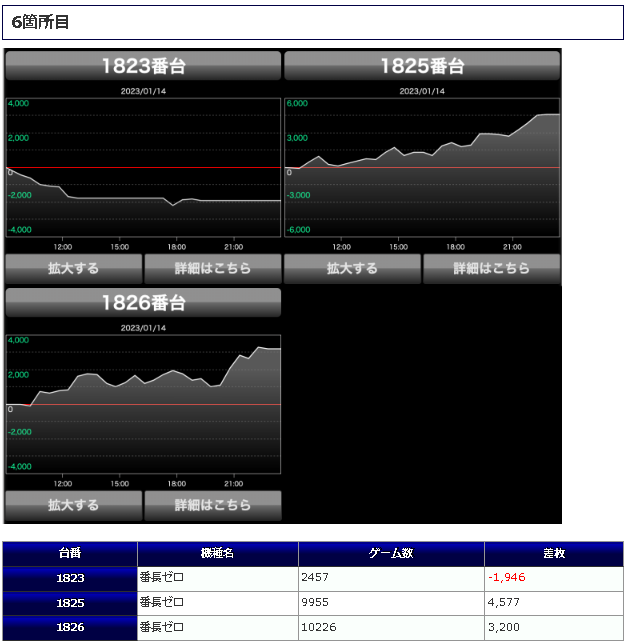Click the ゲーム数 column header
The width and height of the screenshot is (628, 644).
391,554
